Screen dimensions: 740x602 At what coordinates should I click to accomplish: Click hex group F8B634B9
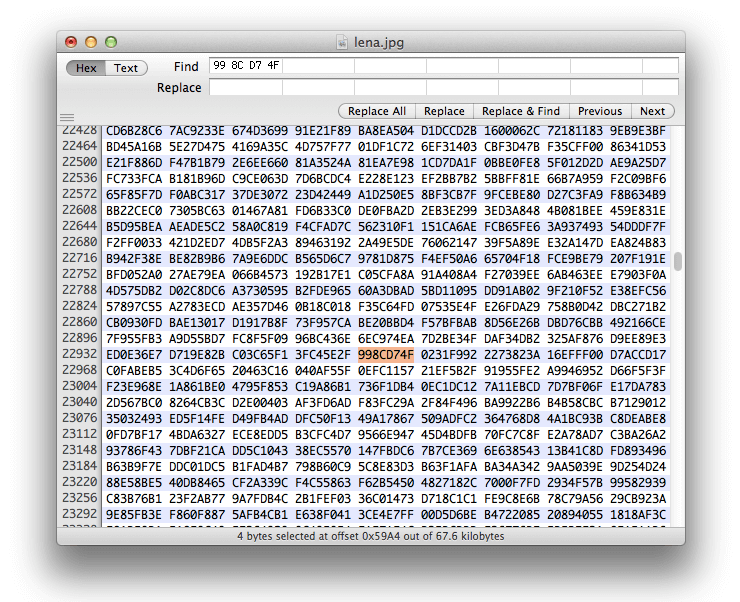638,195
